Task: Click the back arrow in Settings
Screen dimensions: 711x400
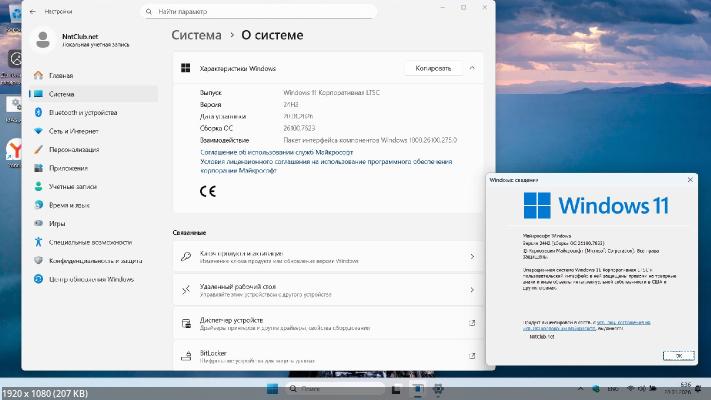Action: 34,14
